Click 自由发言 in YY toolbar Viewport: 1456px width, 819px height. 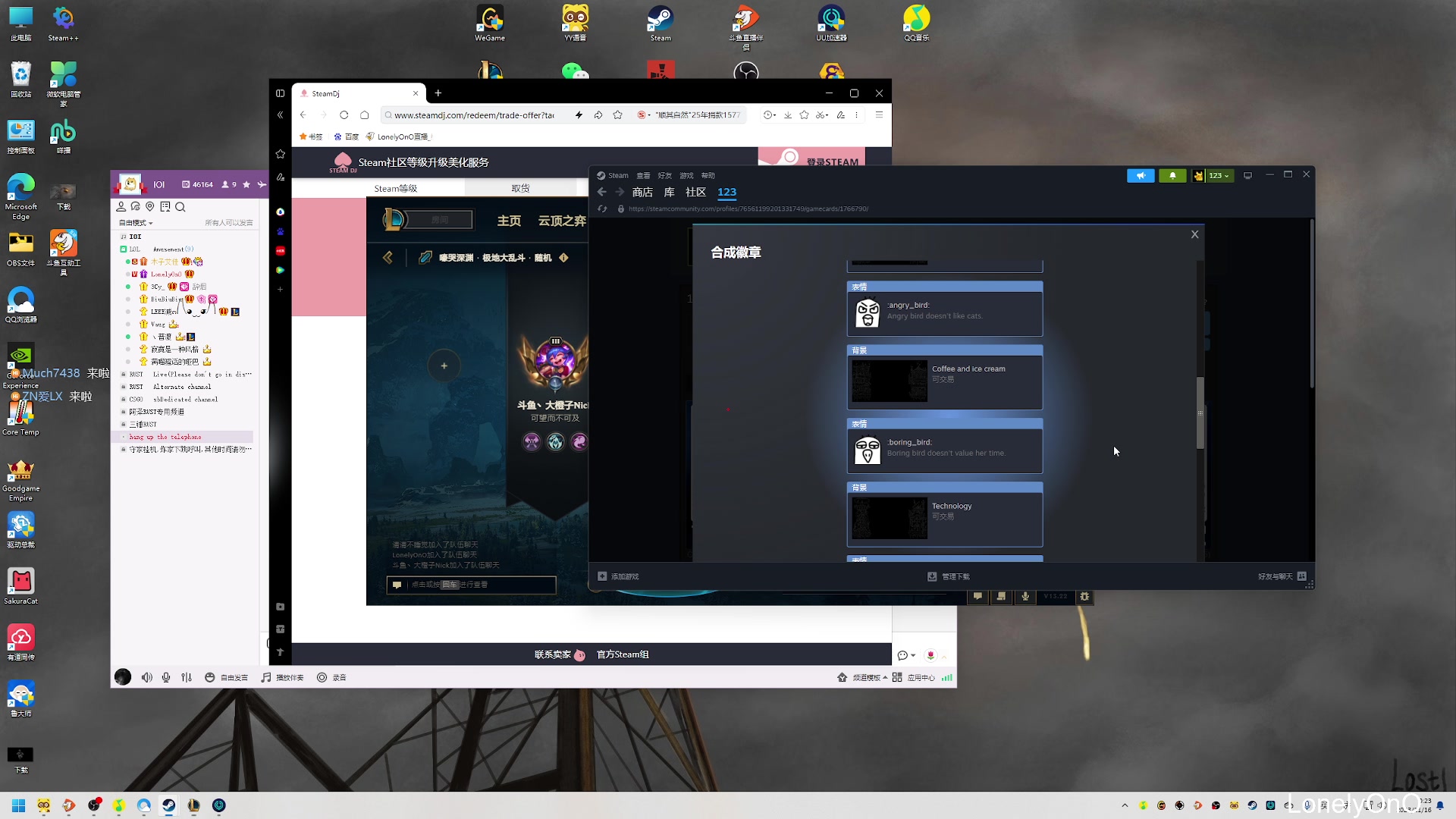point(226,677)
